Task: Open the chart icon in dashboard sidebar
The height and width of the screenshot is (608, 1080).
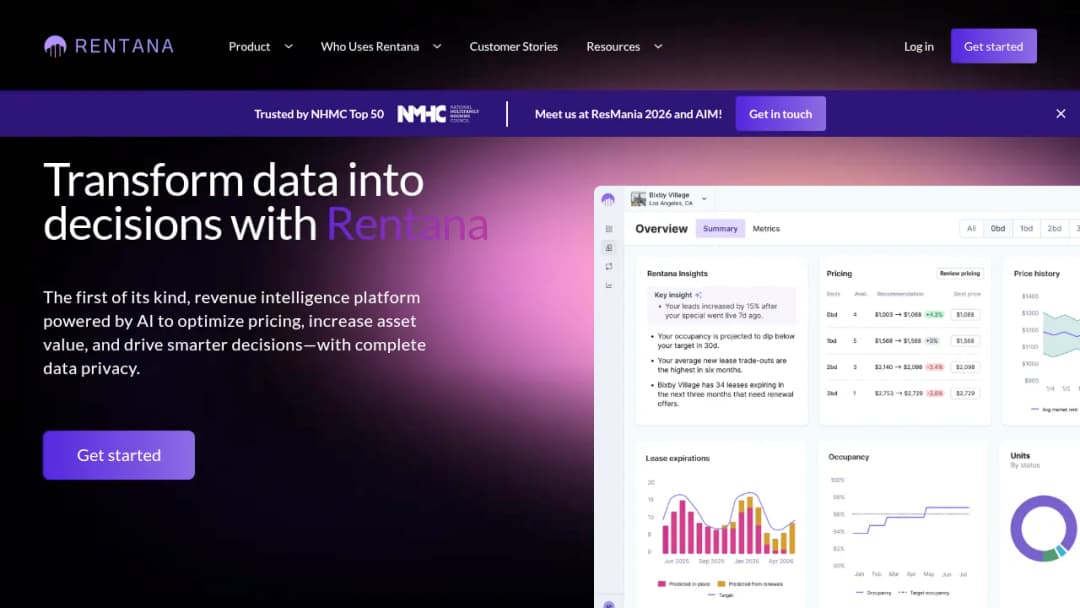Action: coord(609,285)
